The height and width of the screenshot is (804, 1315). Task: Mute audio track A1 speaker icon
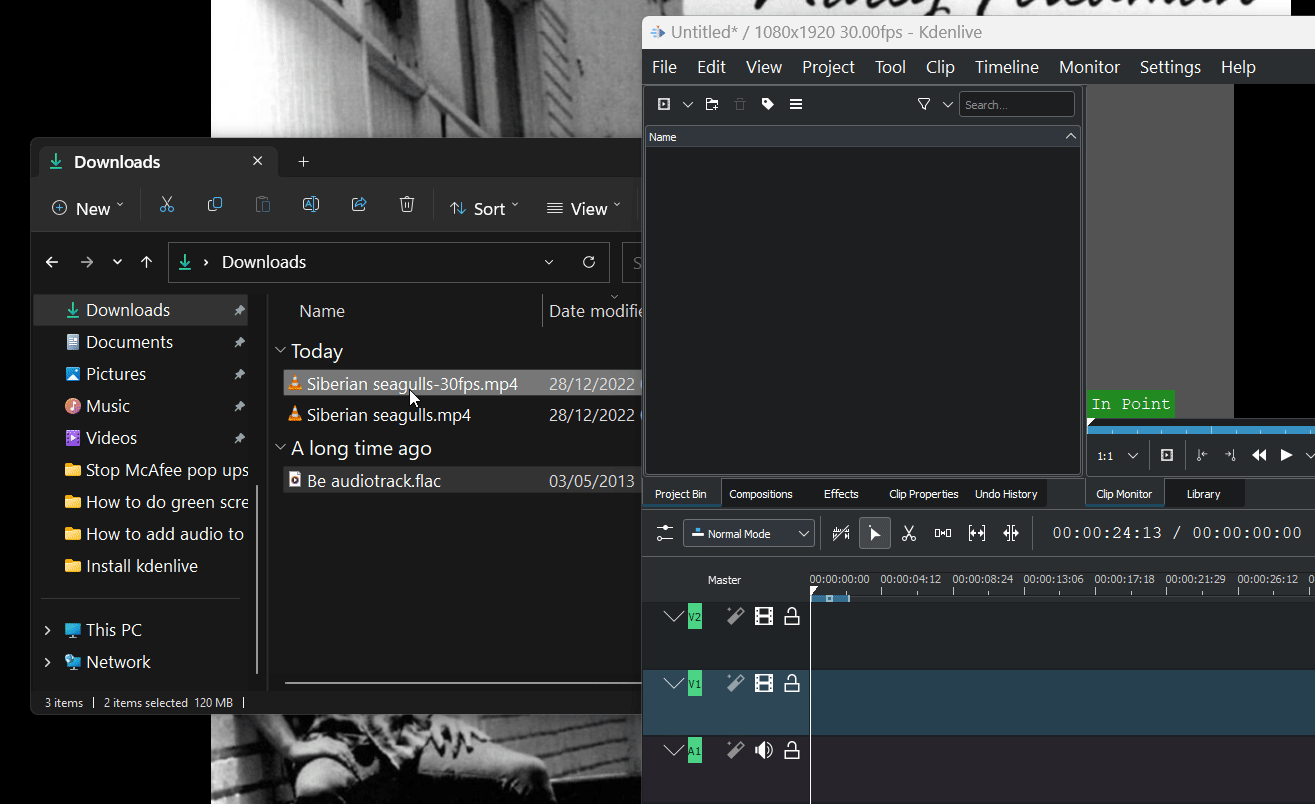click(x=764, y=750)
